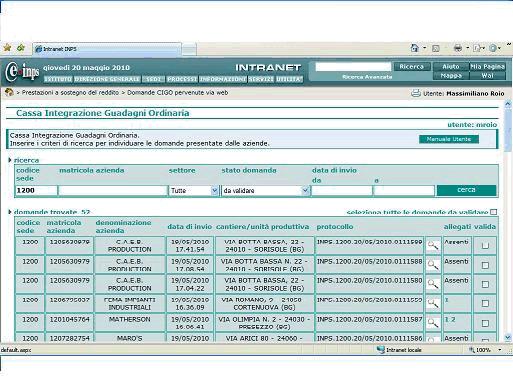This screenshot has height=384, width=513.
Task: Tick valida checkbox for protocol ending 0111580
Action: pyautogui.click(x=485, y=284)
